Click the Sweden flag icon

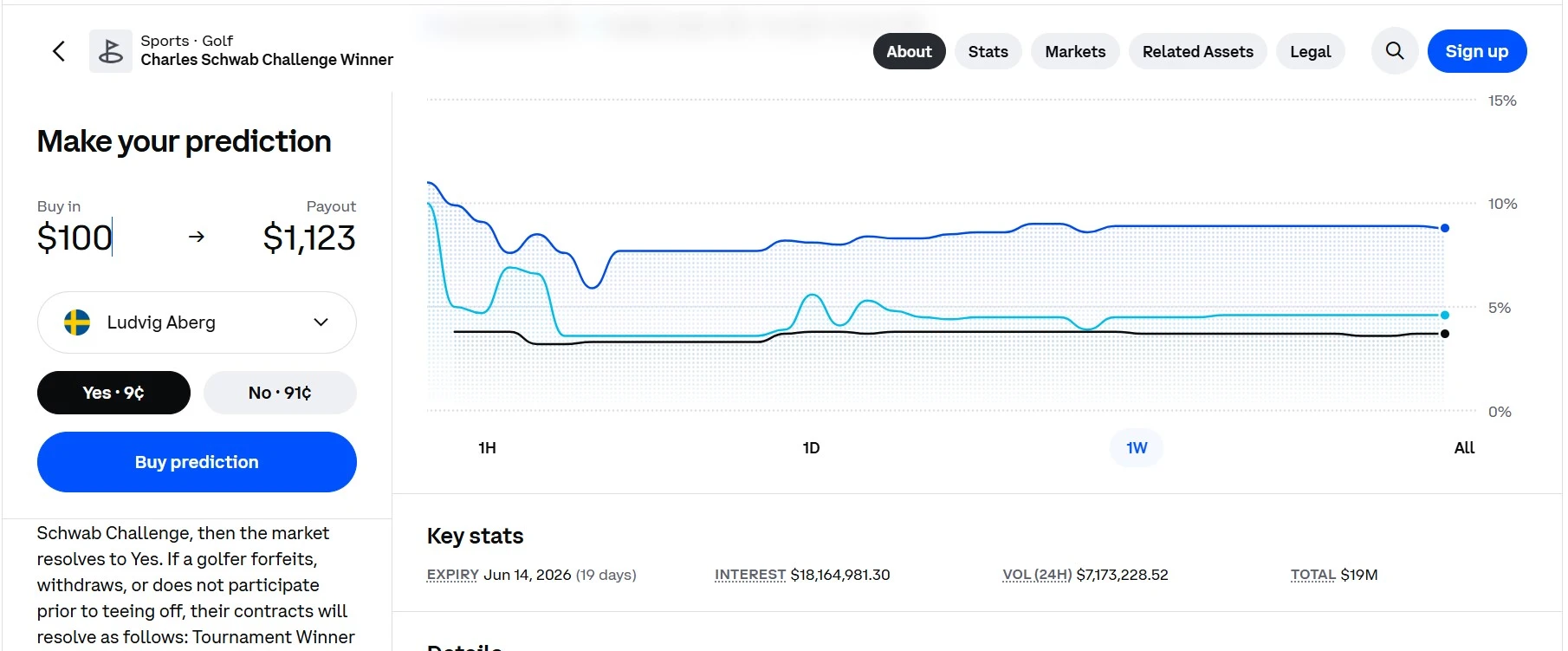coord(77,322)
